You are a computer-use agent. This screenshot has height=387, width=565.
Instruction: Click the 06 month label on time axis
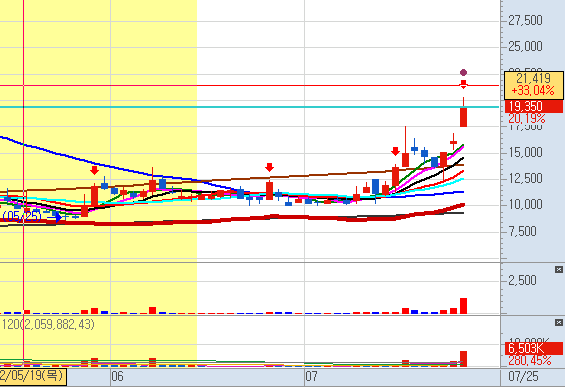click(117, 377)
